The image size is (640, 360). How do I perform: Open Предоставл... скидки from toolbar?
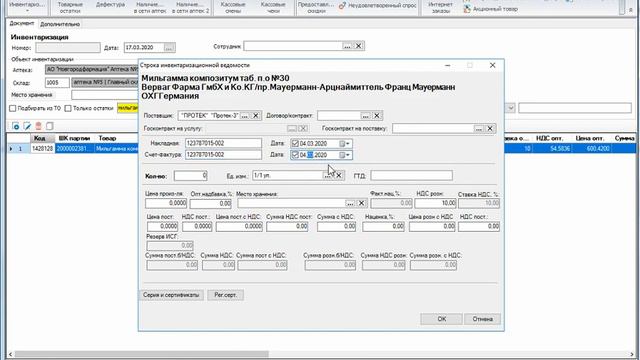[316, 8]
